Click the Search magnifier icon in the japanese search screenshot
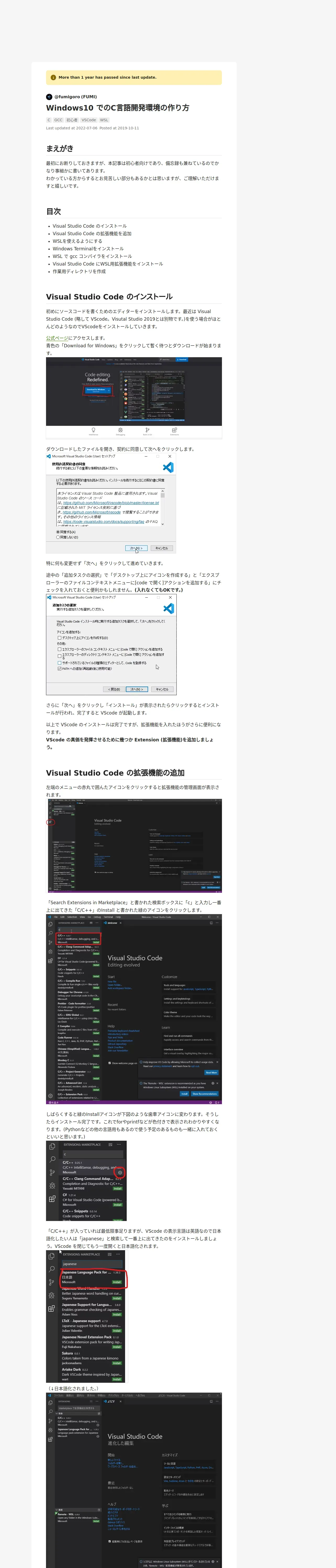 point(51,1269)
